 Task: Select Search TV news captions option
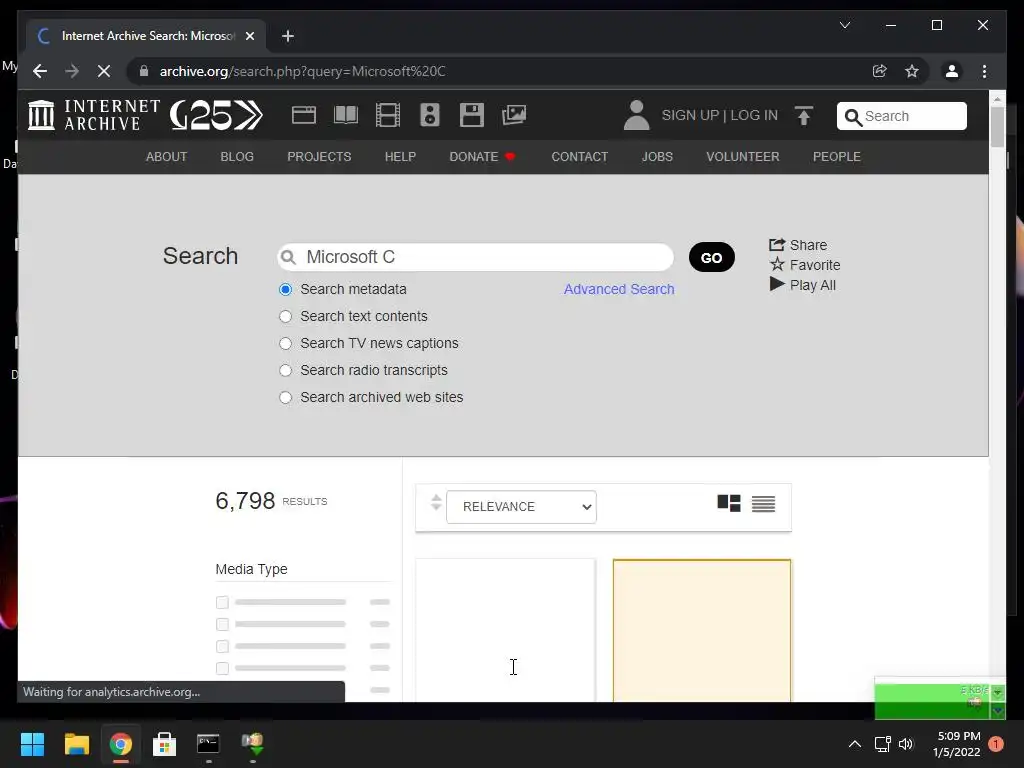285,344
